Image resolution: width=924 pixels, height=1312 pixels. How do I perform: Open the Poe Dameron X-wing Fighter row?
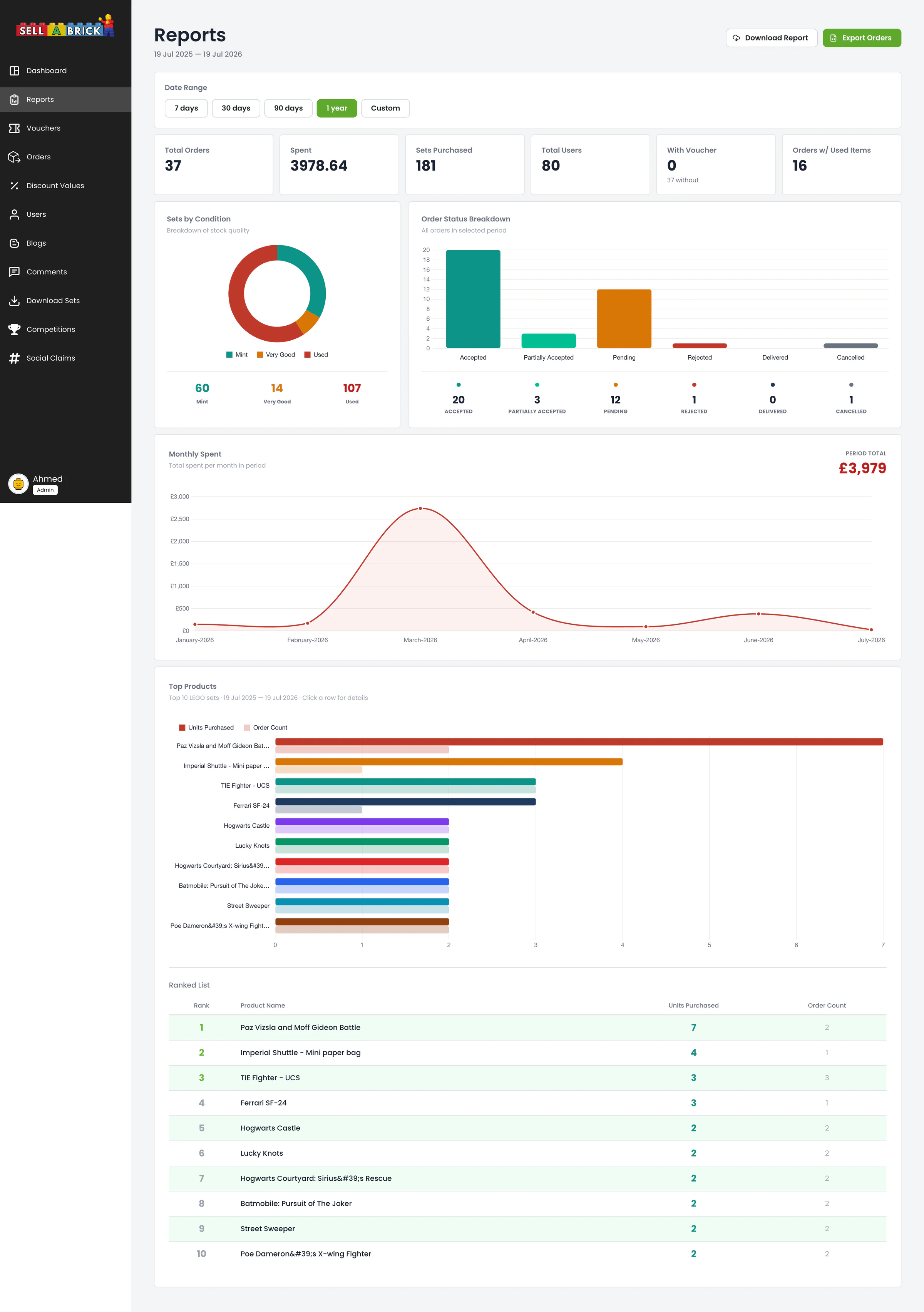[527, 1254]
